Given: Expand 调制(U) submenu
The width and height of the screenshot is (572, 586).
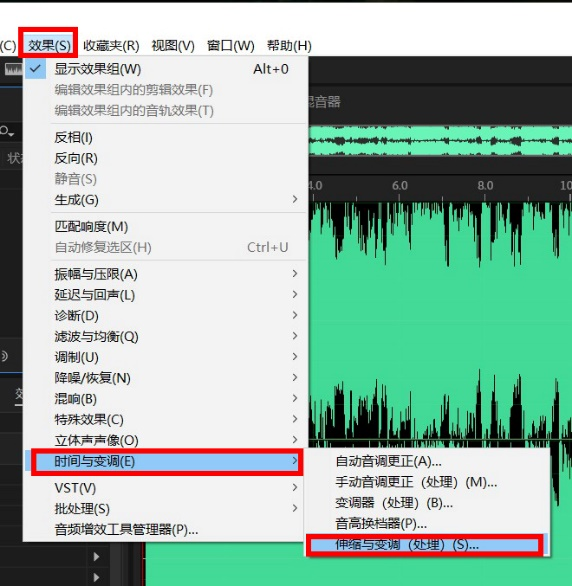Looking at the screenshot, I should click(x=165, y=357).
